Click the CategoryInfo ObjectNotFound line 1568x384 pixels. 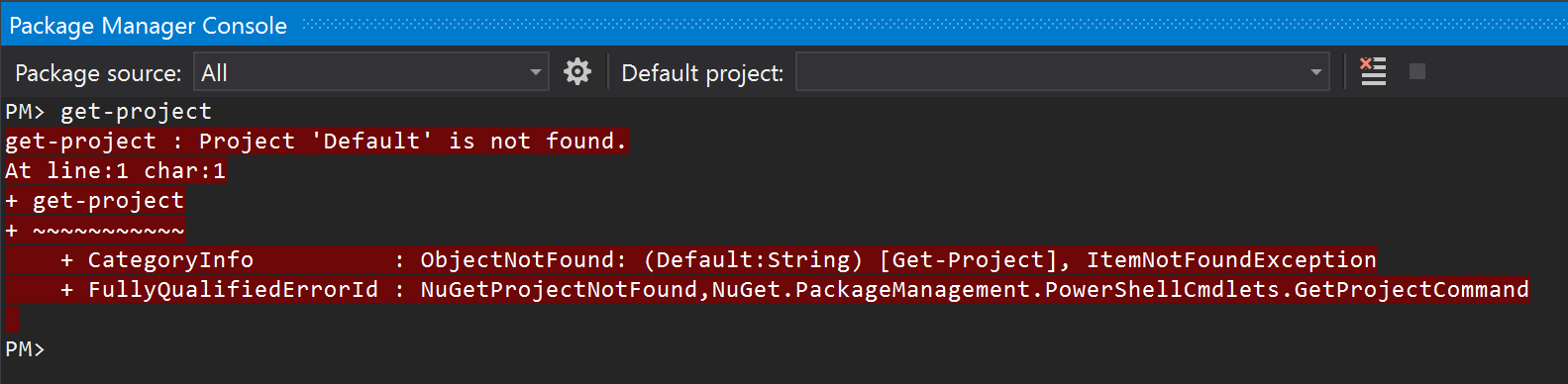(x=691, y=260)
